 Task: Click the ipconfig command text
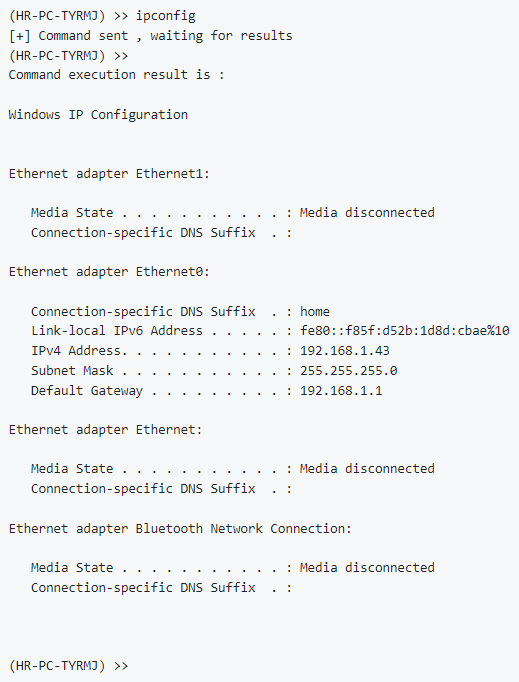(165, 16)
